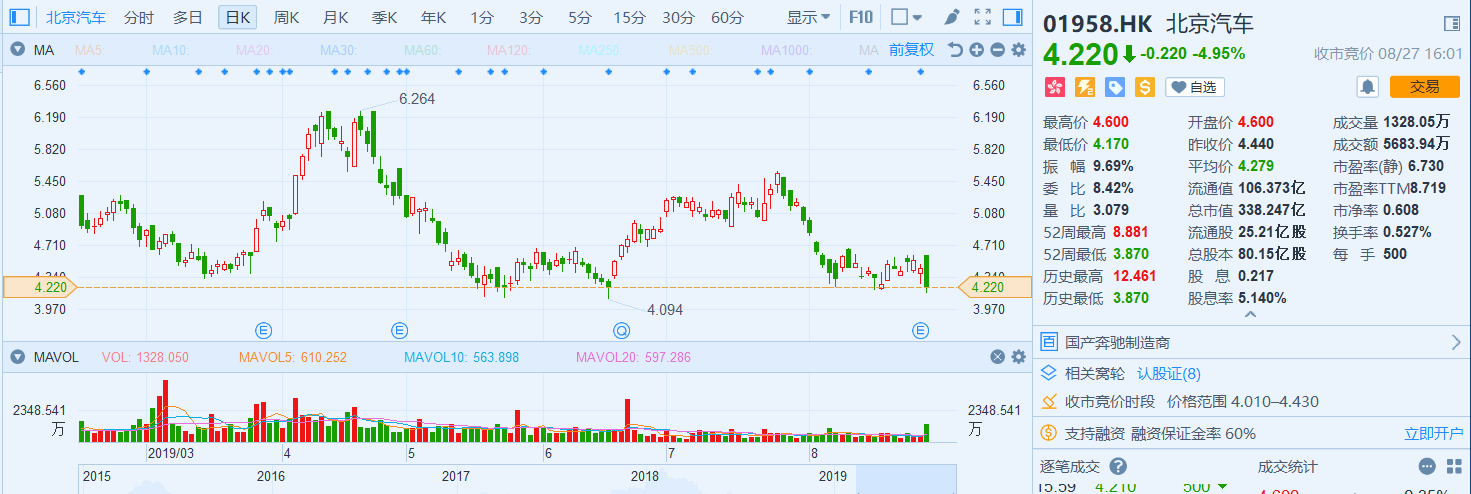Switch to 30分 minute chart
Image resolution: width=1471 pixels, height=494 pixels.
tap(678, 17)
